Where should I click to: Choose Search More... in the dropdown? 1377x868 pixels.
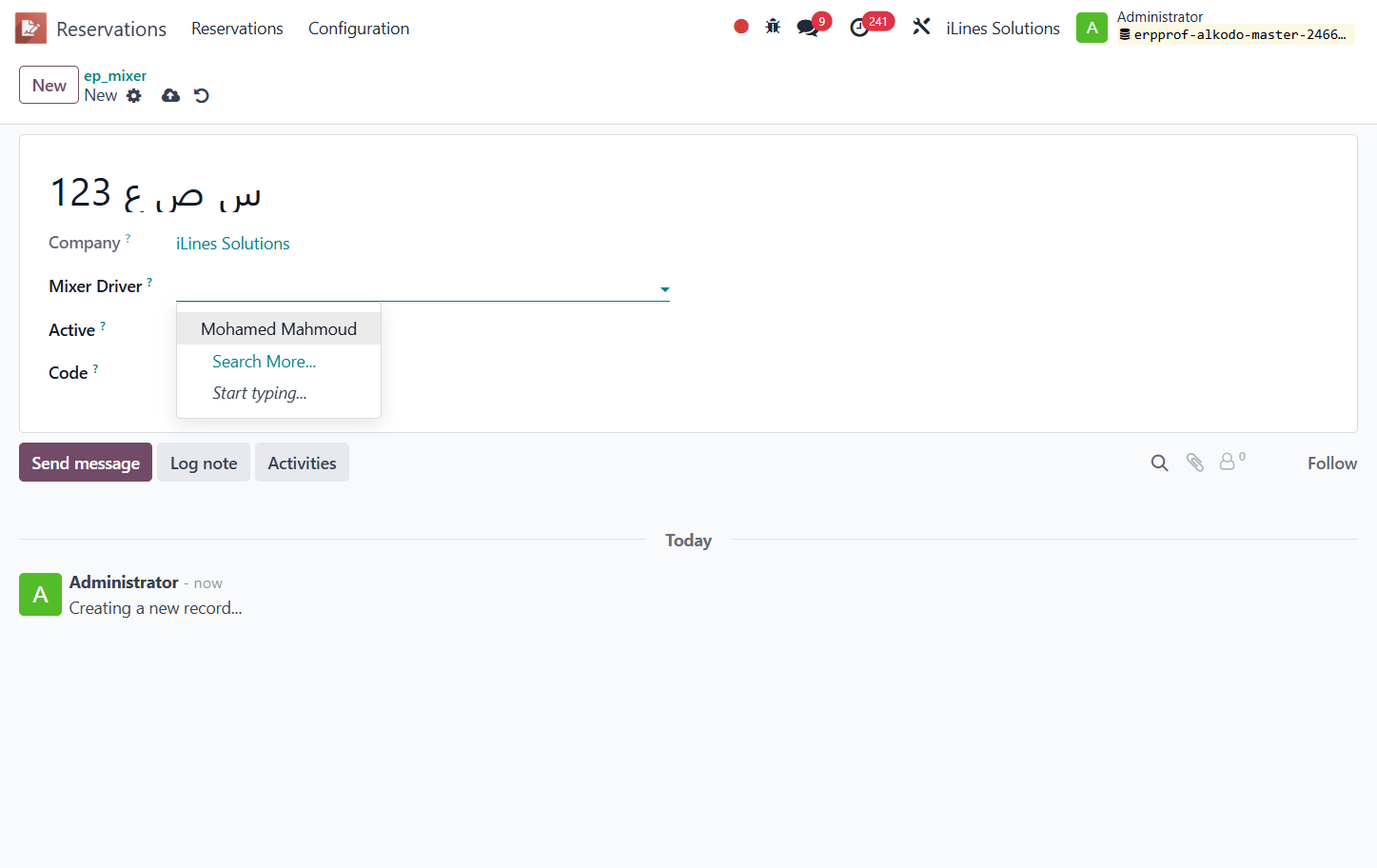pos(264,362)
